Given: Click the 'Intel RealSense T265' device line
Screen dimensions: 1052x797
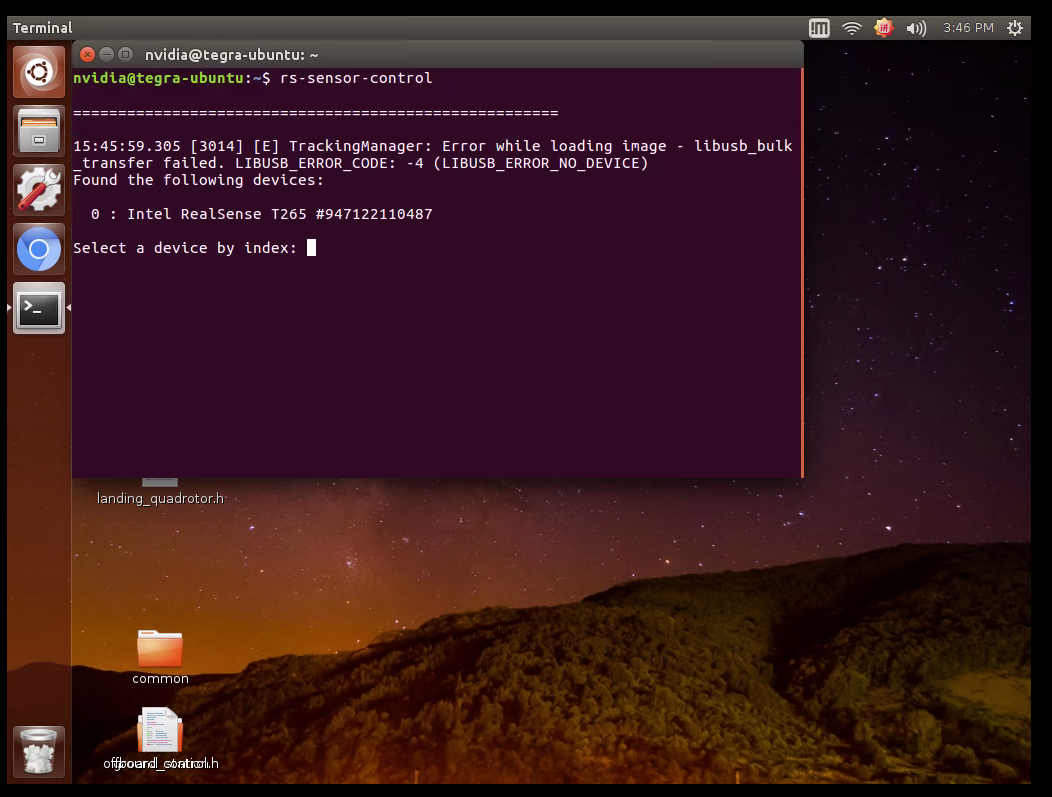Looking at the screenshot, I should click(x=262, y=214).
